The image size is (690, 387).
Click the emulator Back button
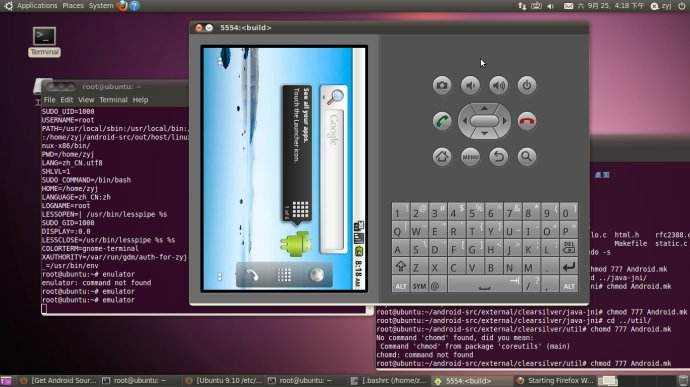pos(498,157)
